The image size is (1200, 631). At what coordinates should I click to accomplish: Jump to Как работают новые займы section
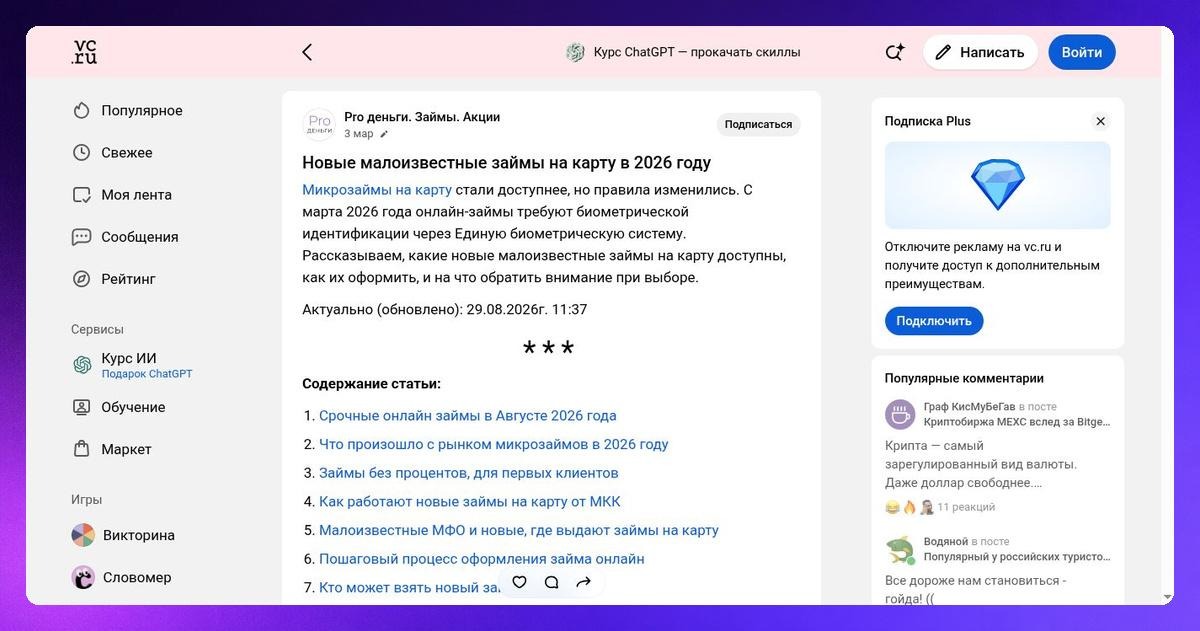coord(470,501)
